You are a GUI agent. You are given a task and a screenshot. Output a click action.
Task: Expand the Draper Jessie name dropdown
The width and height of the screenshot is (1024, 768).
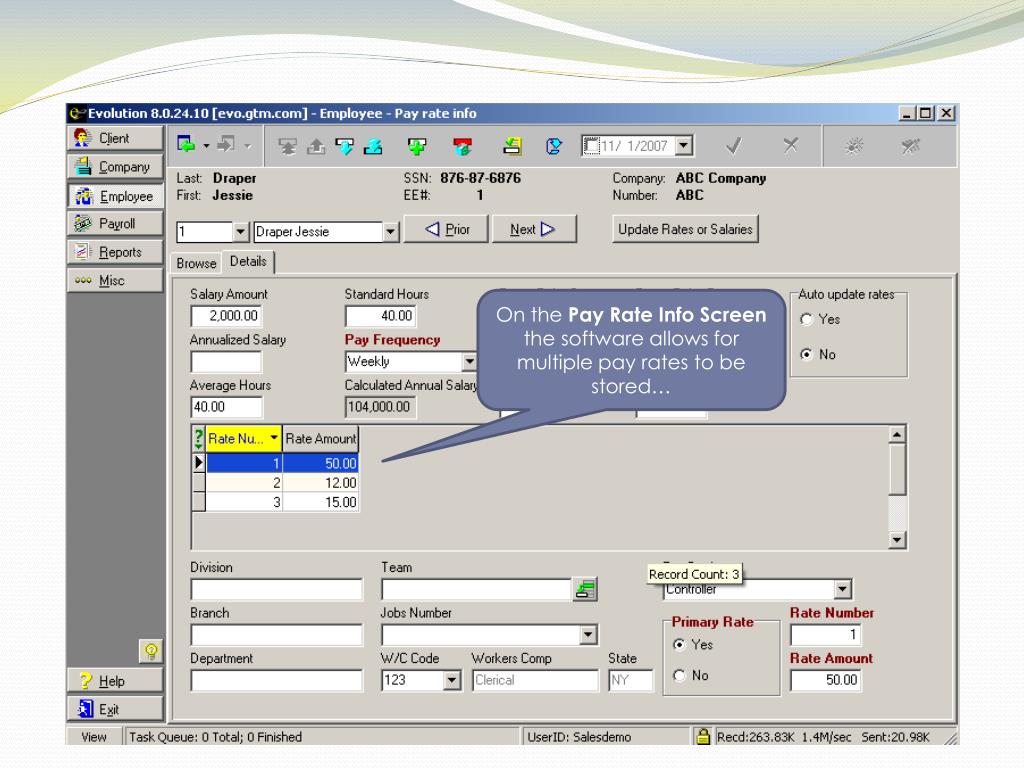coord(391,232)
